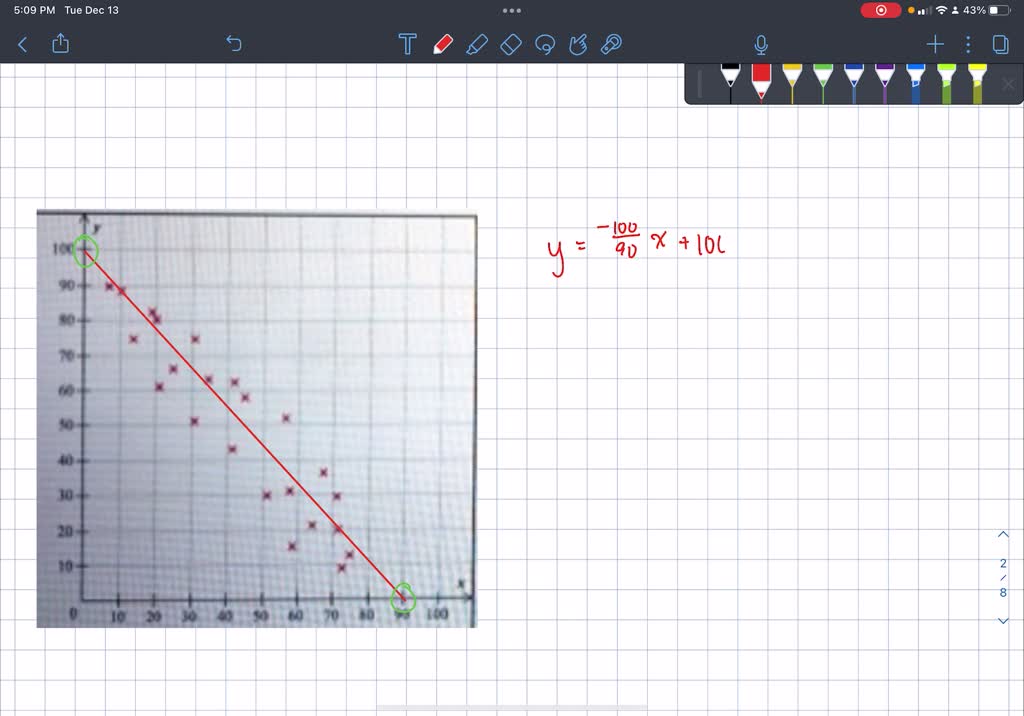The height and width of the screenshot is (716, 1024).
Task: Select the Text tool
Action: click(407, 44)
